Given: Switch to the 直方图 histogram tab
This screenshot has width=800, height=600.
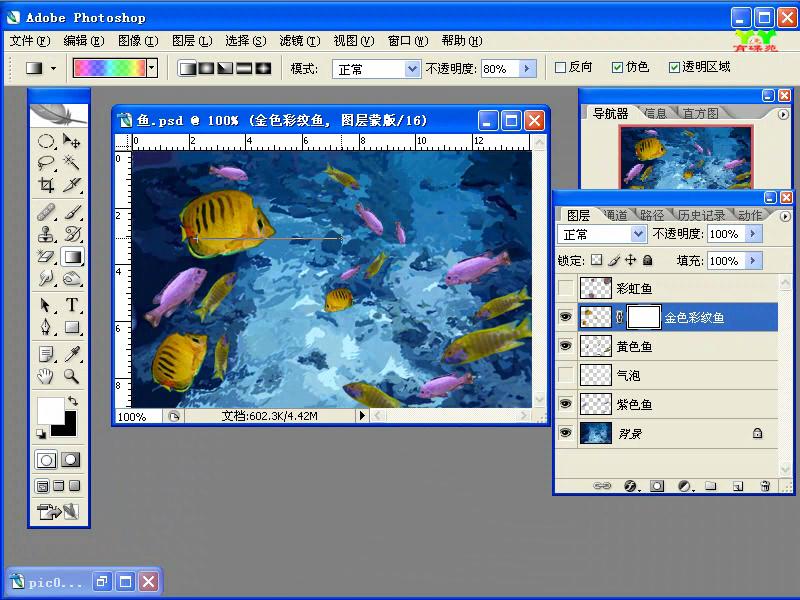Looking at the screenshot, I should (x=701, y=113).
